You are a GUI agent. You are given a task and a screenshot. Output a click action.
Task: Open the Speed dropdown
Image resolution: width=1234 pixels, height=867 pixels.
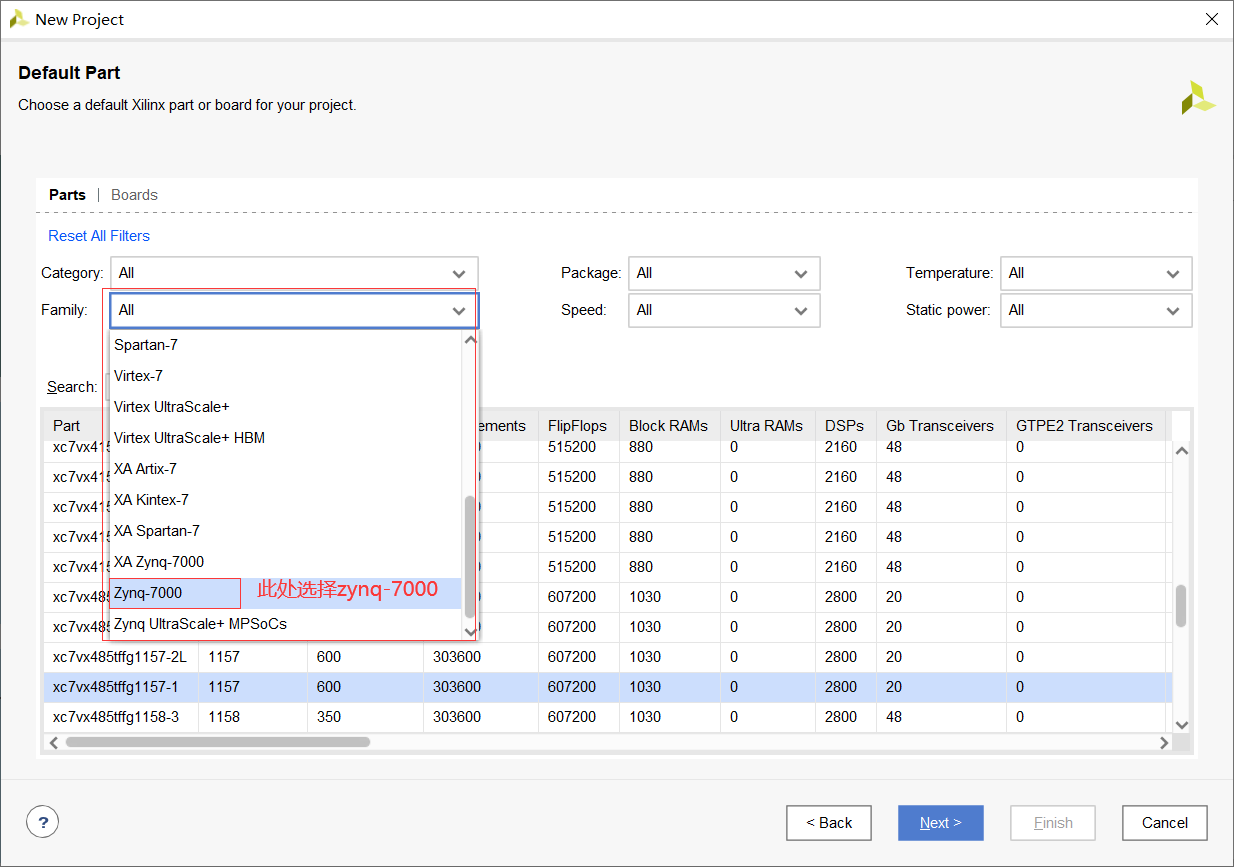tap(724, 310)
